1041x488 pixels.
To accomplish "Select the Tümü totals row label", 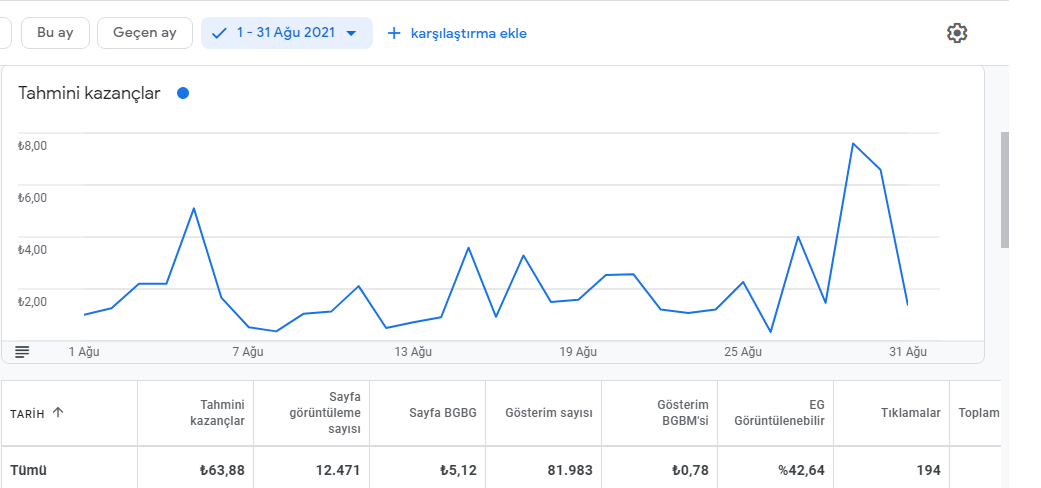I will tap(29, 470).
